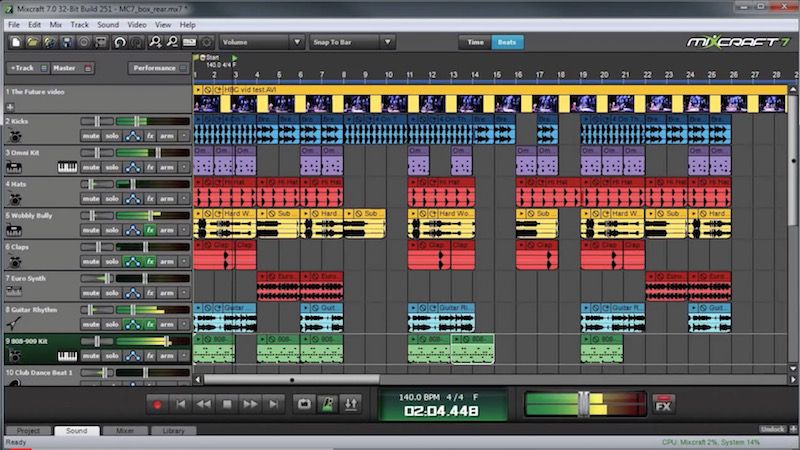Open the Mix menu
800x450 pixels.
tap(56, 25)
